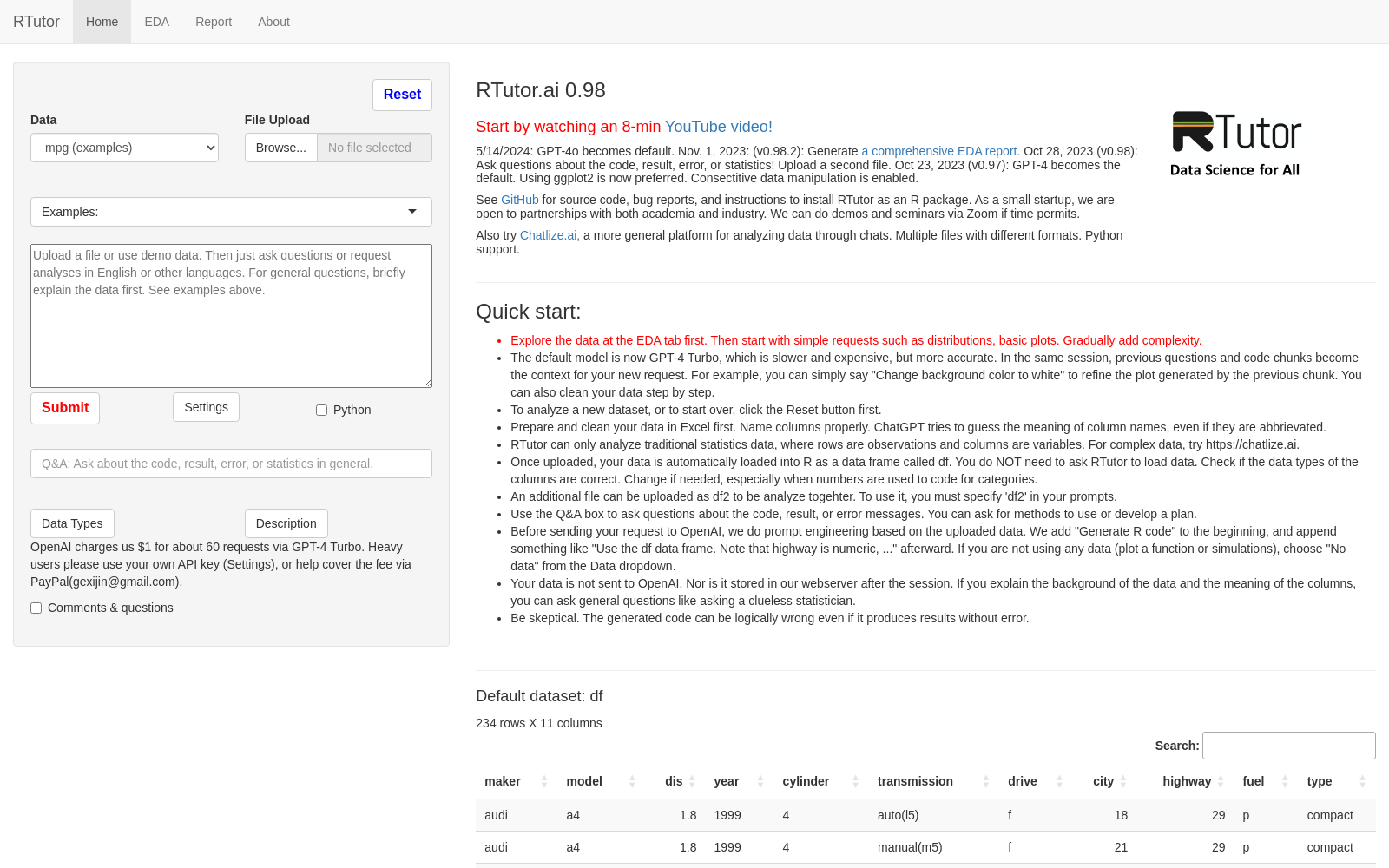Click the Reset button
Viewport: 1389px width, 868px height.
tap(402, 95)
